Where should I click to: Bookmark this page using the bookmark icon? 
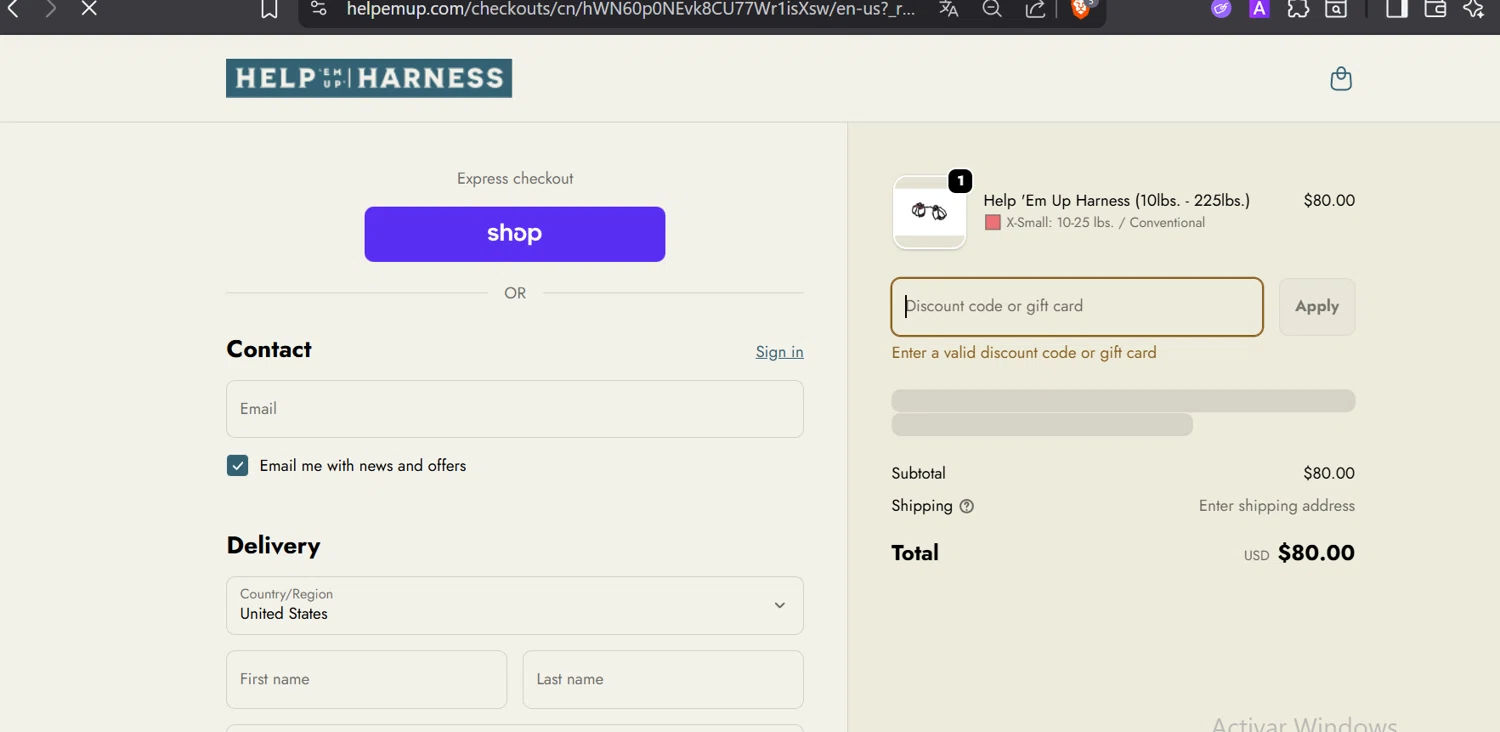click(x=269, y=9)
